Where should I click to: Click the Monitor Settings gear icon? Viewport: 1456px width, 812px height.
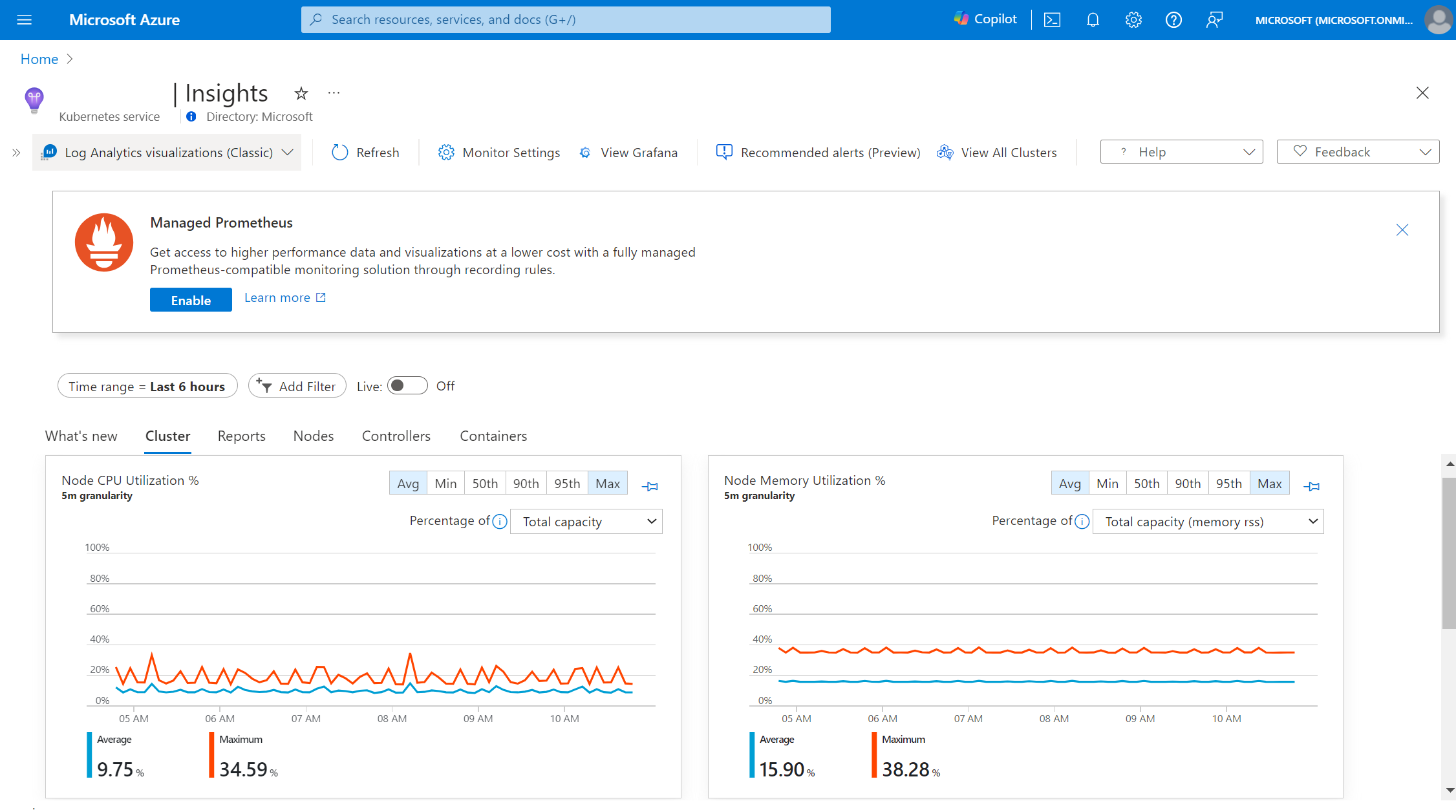coord(445,151)
